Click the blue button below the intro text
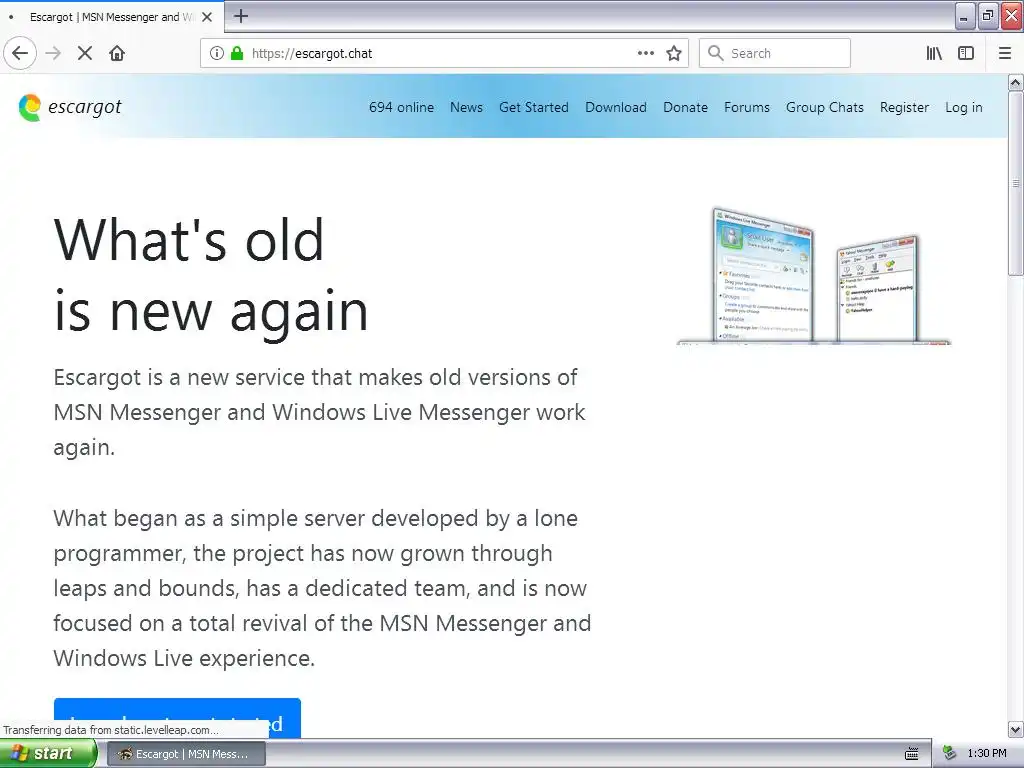This screenshot has height=768, width=1024. 177,717
